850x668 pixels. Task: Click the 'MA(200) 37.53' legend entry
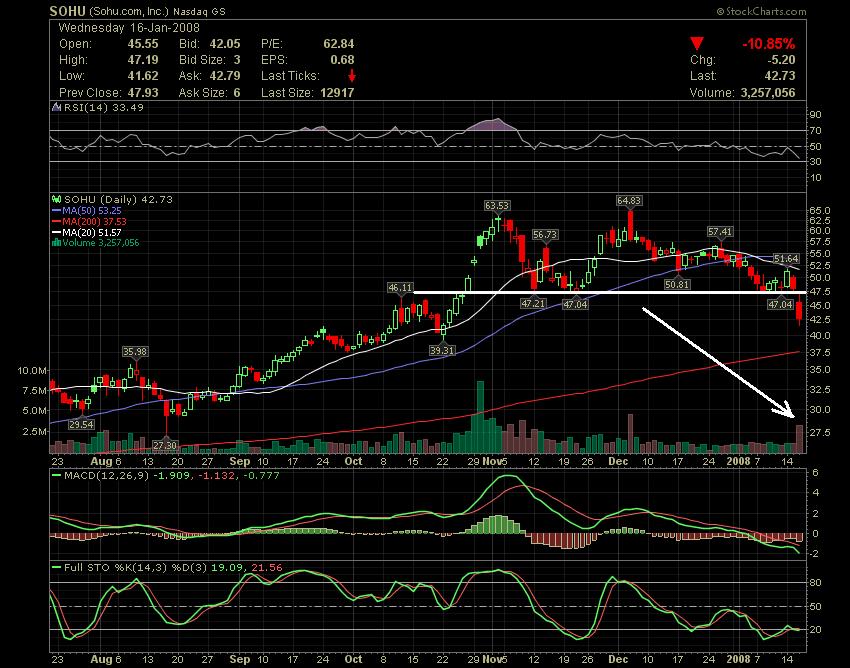tap(94, 222)
